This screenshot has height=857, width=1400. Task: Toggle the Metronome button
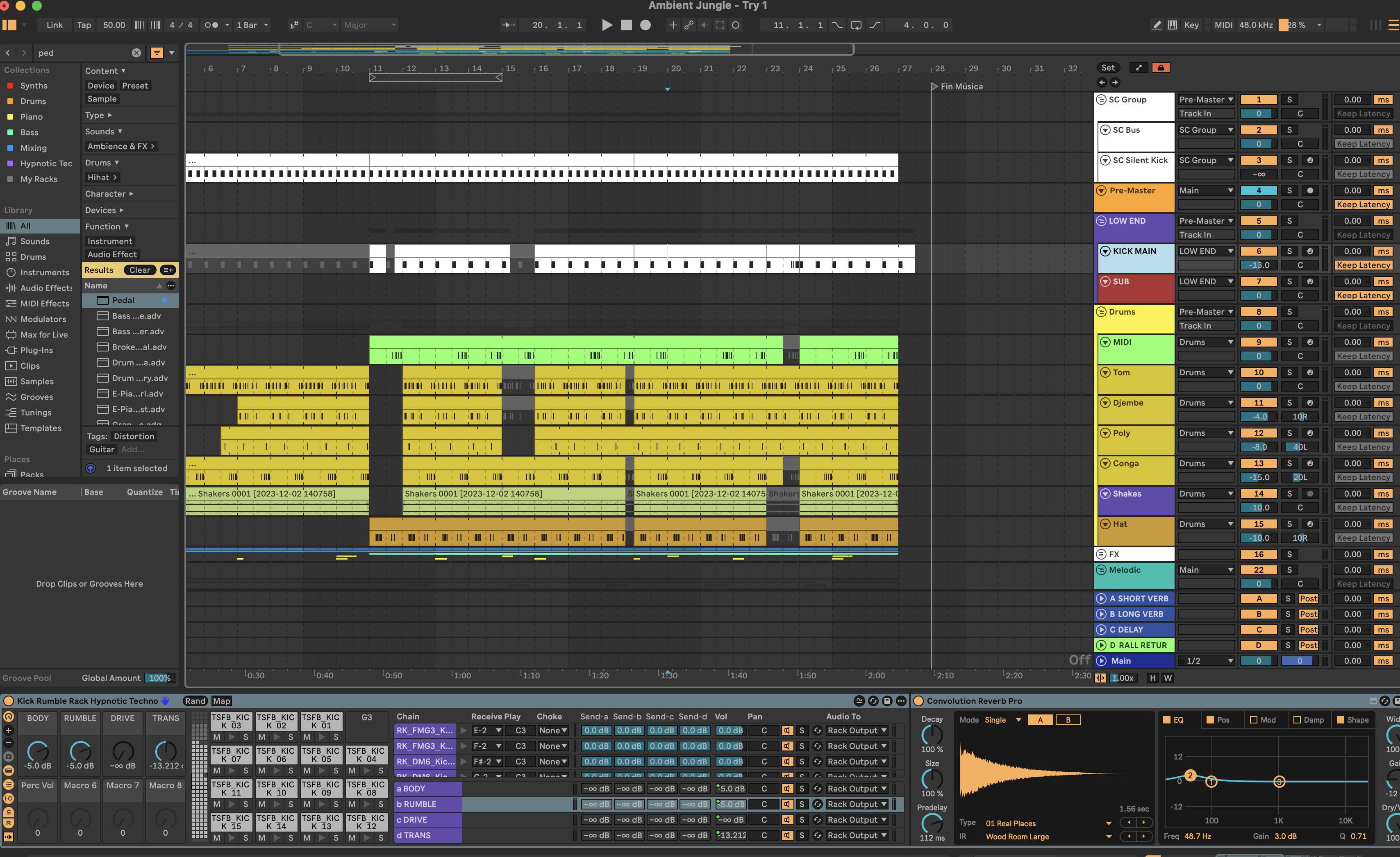point(211,25)
